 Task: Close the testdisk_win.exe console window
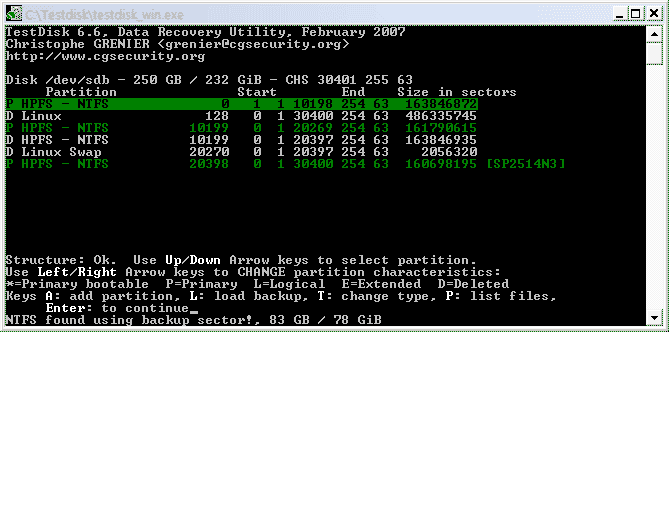654,14
